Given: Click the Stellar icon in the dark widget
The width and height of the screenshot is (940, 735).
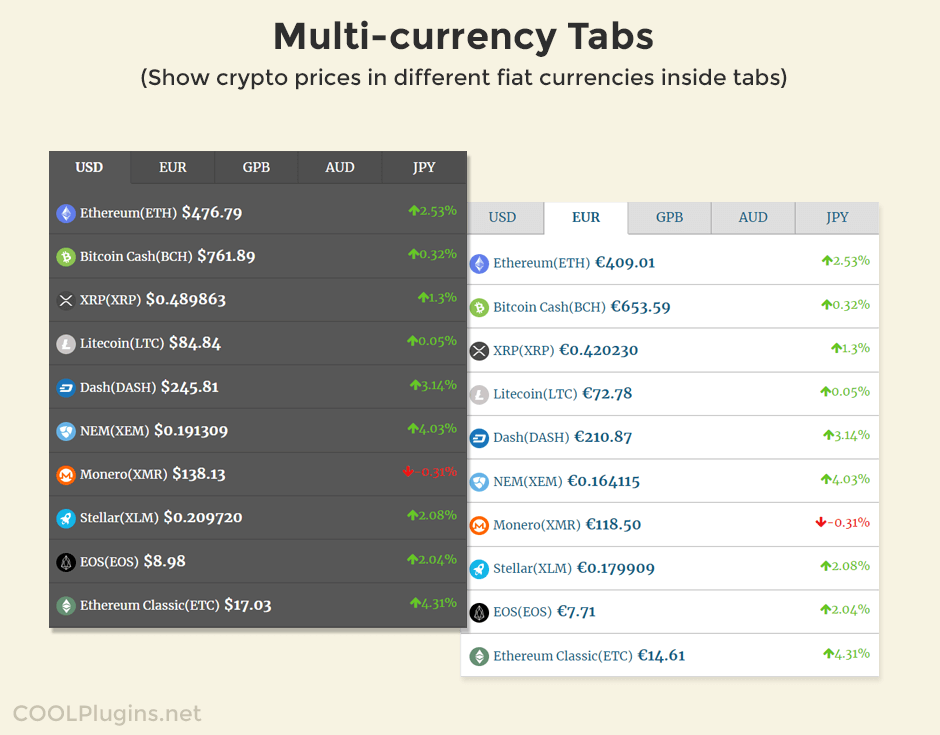Looking at the screenshot, I should point(66,518).
